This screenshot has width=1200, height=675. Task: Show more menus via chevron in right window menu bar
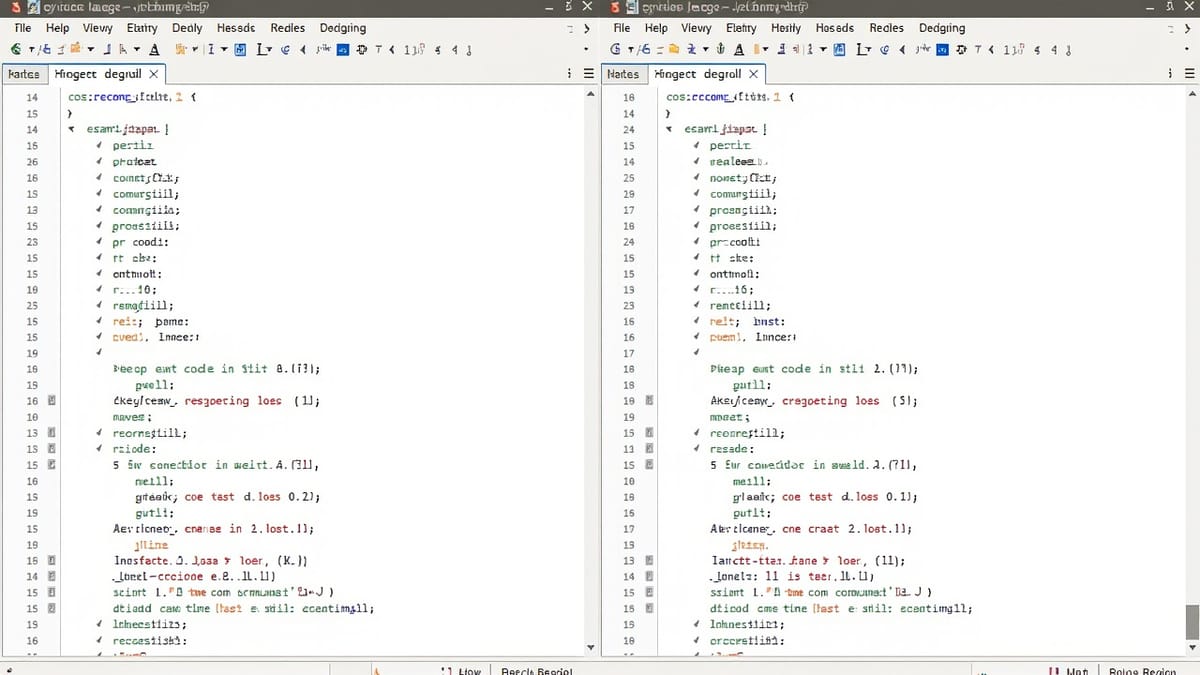(x=1187, y=29)
